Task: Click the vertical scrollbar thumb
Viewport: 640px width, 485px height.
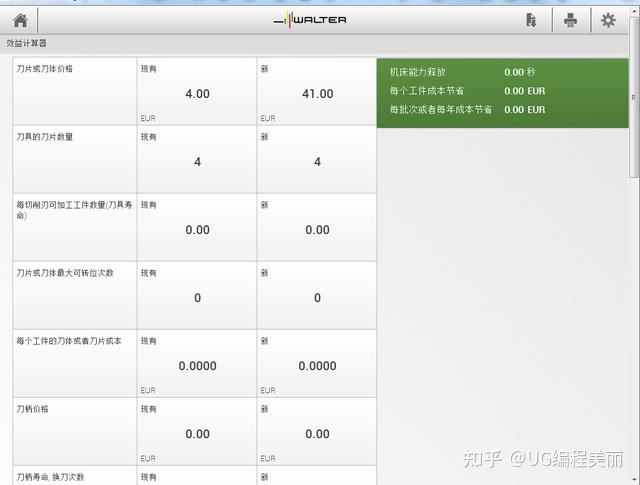Action: 633,97
